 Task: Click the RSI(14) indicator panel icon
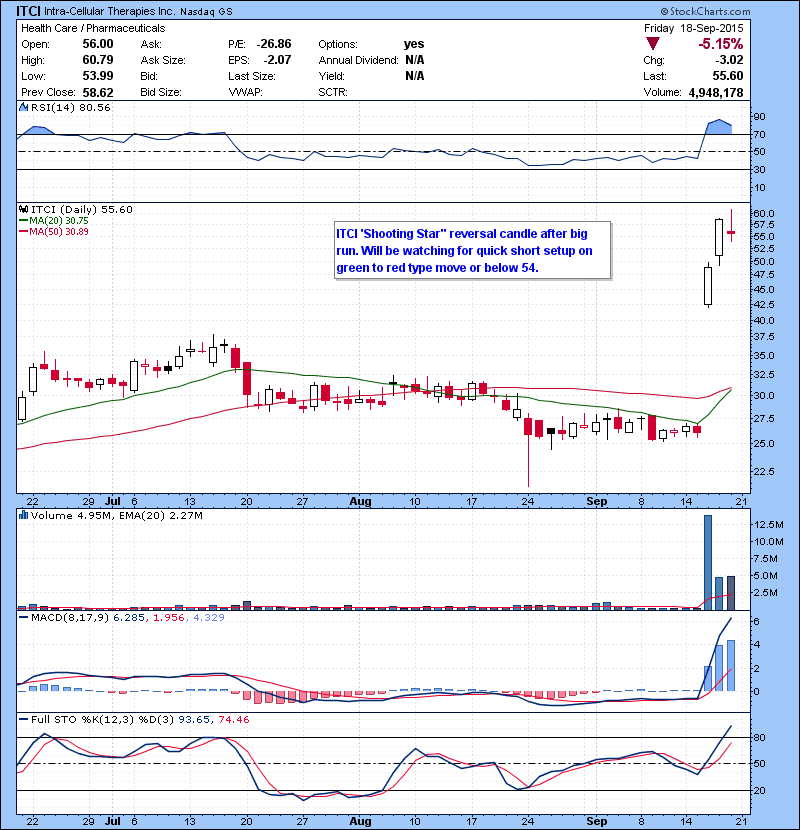pos(23,107)
